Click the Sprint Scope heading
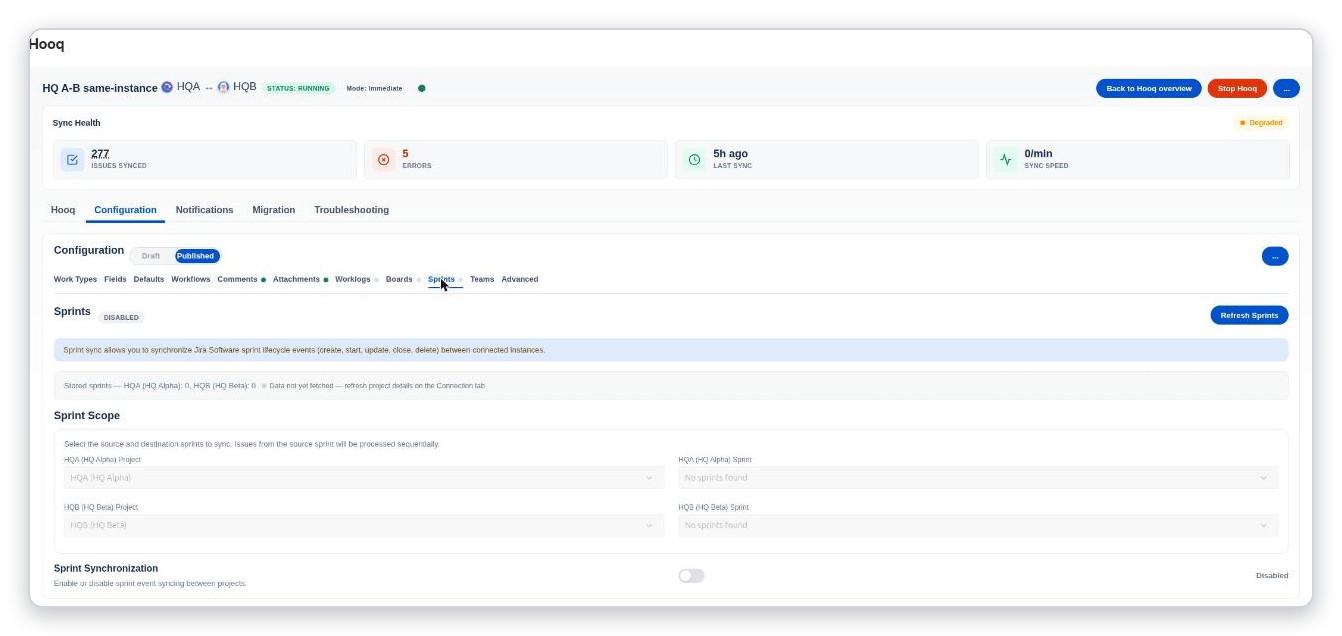Viewport: 1342px width, 636px height. click(x=87, y=415)
